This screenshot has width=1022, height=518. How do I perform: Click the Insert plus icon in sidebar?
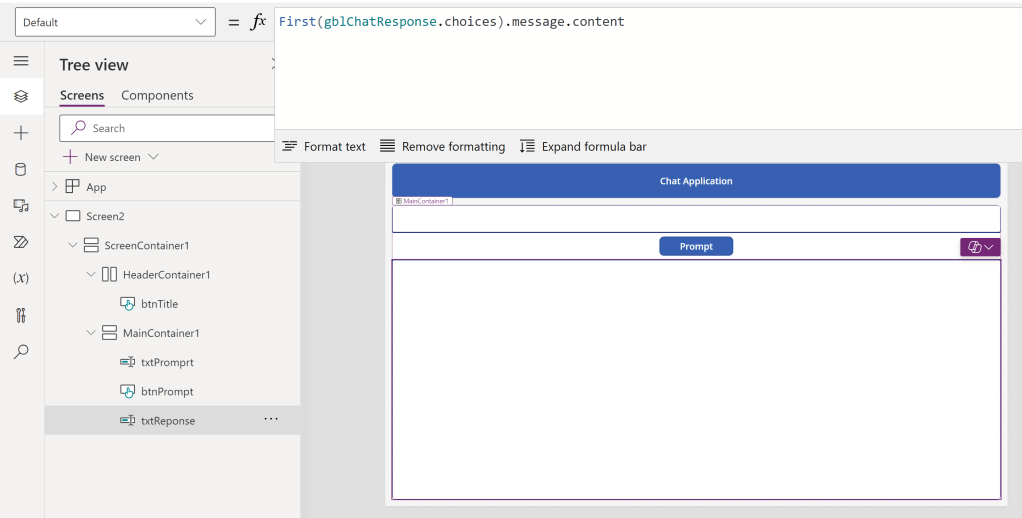point(21,133)
